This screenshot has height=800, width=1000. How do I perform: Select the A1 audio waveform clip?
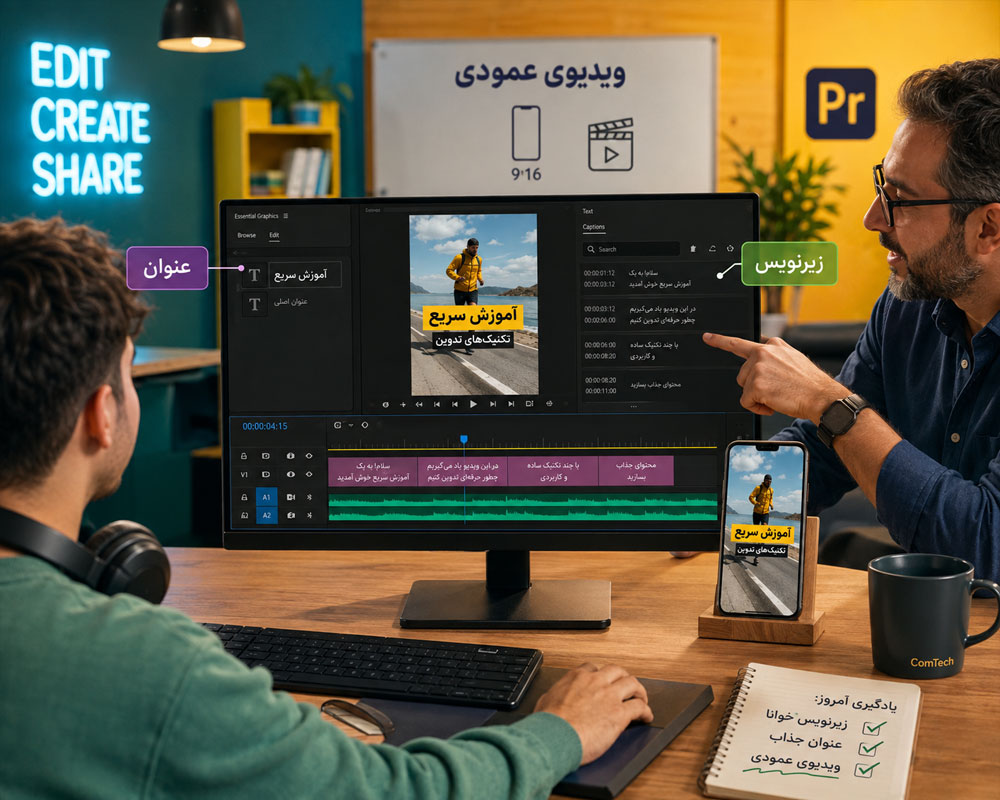click(x=522, y=499)
